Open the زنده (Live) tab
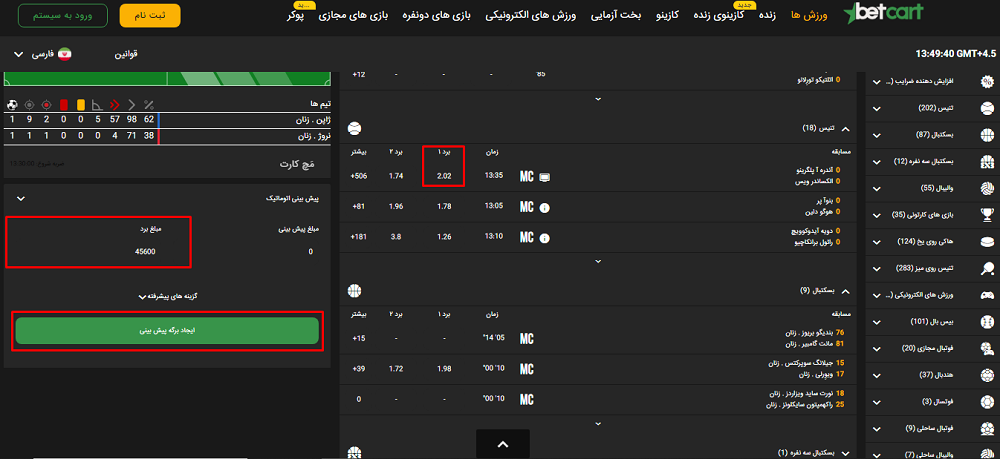1000x459 pixels. 767,15
